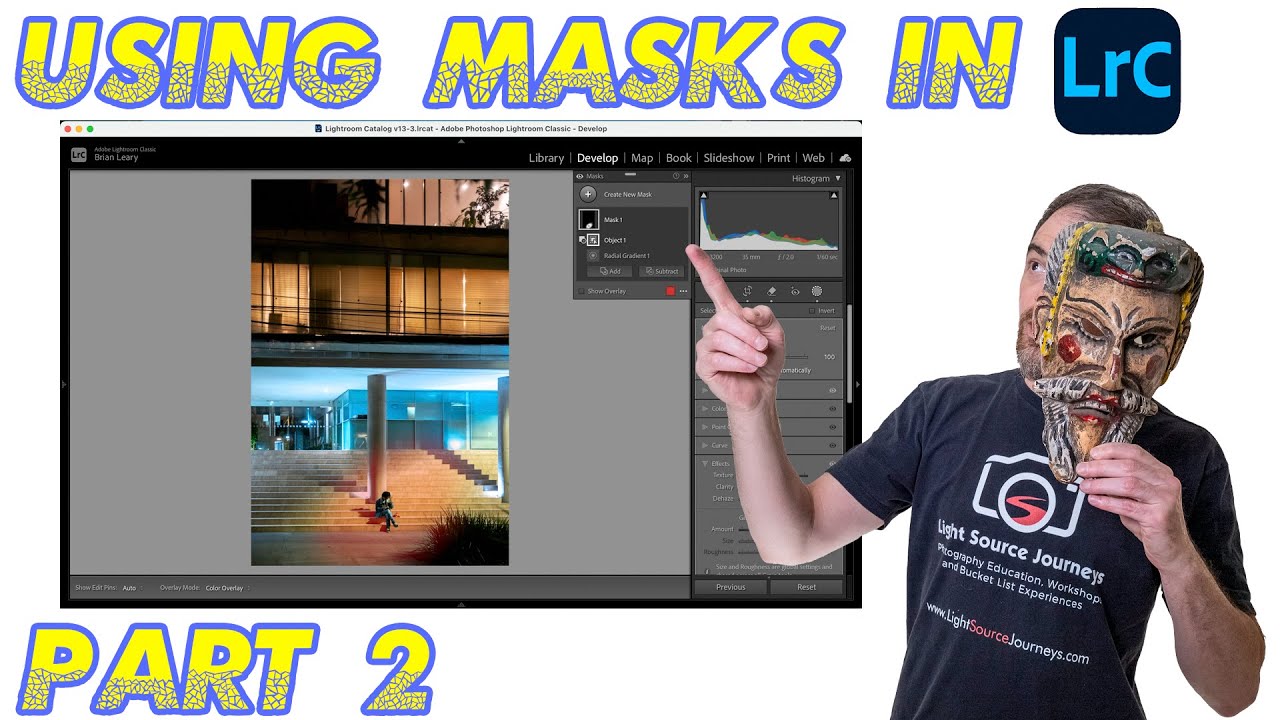Image resolution: width=1280 pixels, height=720 pixels.
Task: Click the Lrc identity plate logo
Action: pos(79,154)
